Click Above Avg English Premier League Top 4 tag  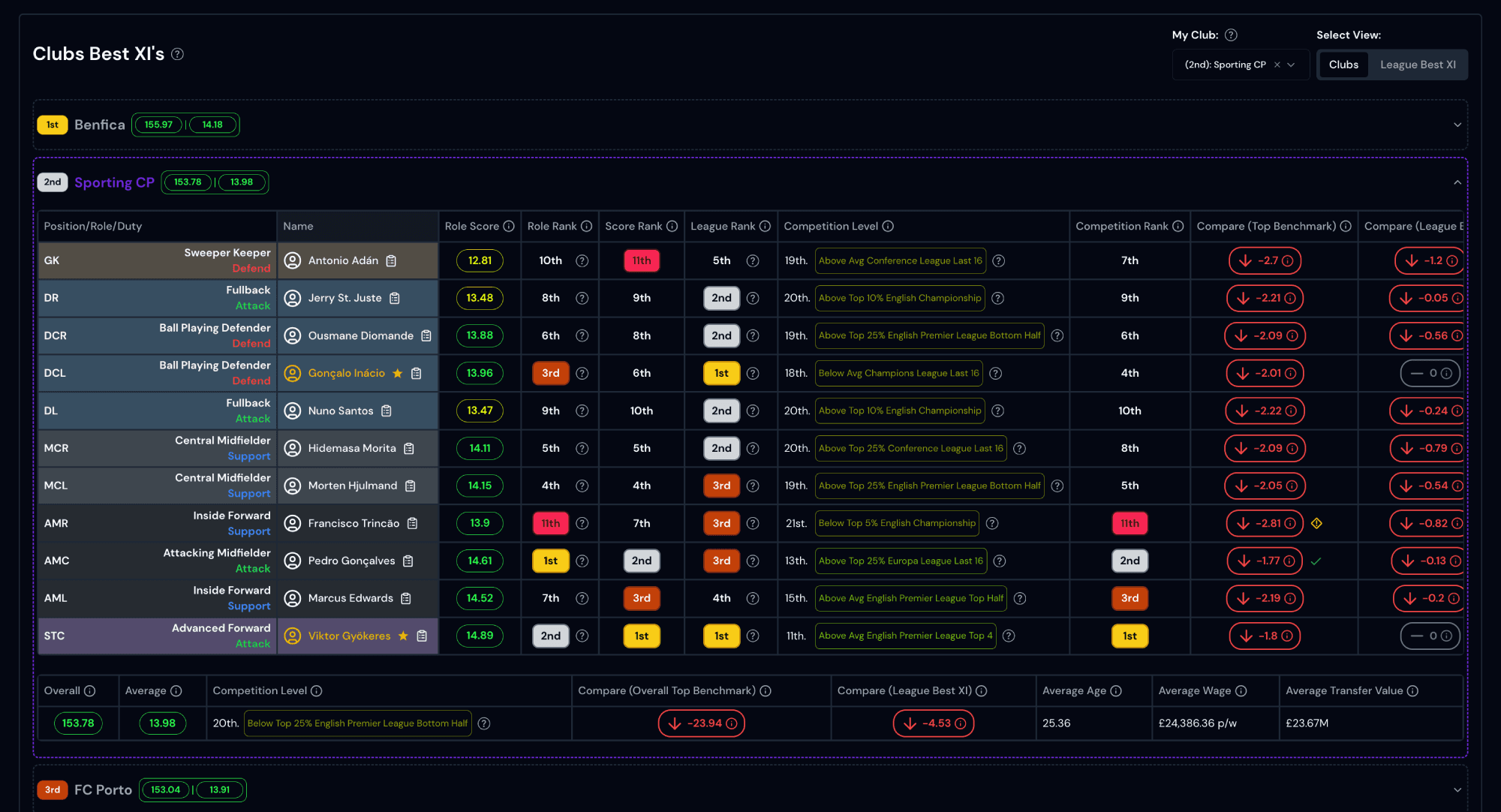tap(906, 636)
